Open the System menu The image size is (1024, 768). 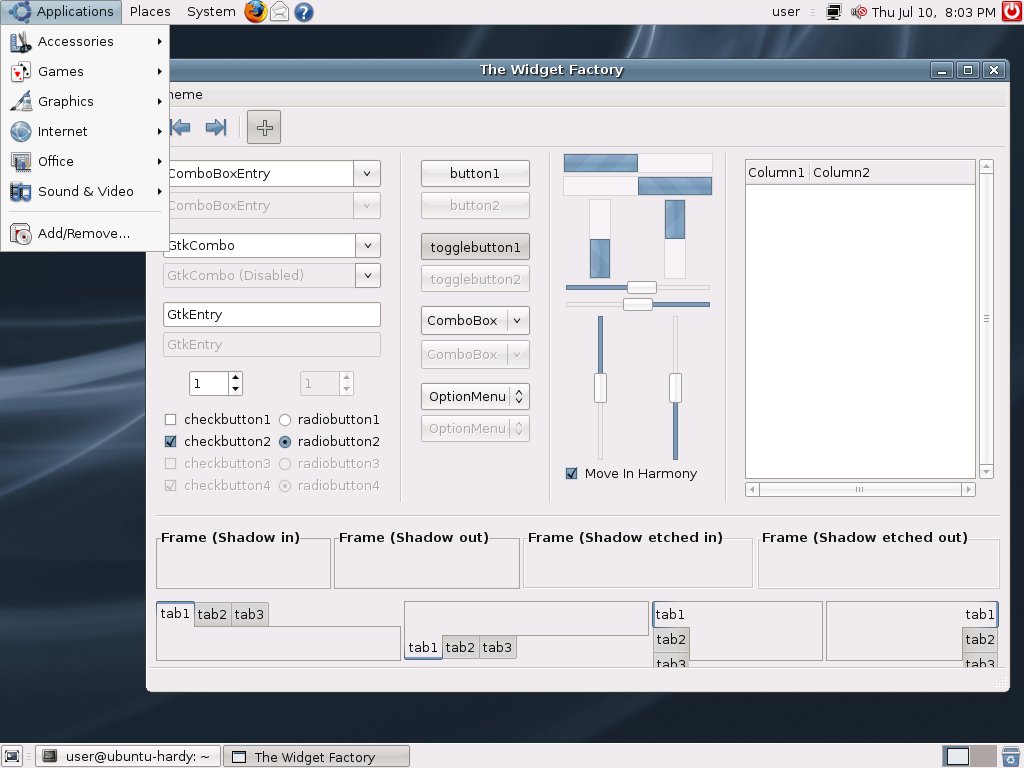tap(211, 11)
